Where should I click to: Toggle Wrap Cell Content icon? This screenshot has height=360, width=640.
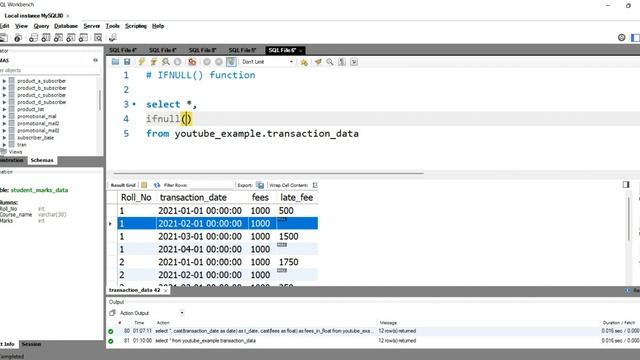coord(315,185)
